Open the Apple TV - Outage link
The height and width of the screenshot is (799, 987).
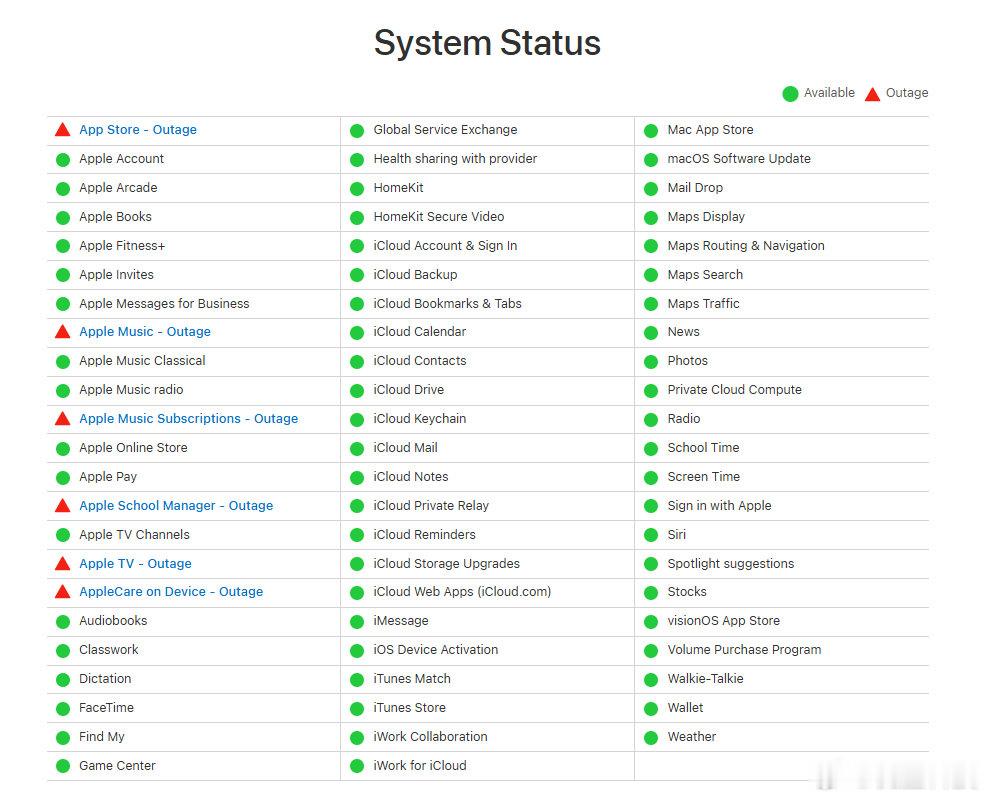tap(135, 564)
